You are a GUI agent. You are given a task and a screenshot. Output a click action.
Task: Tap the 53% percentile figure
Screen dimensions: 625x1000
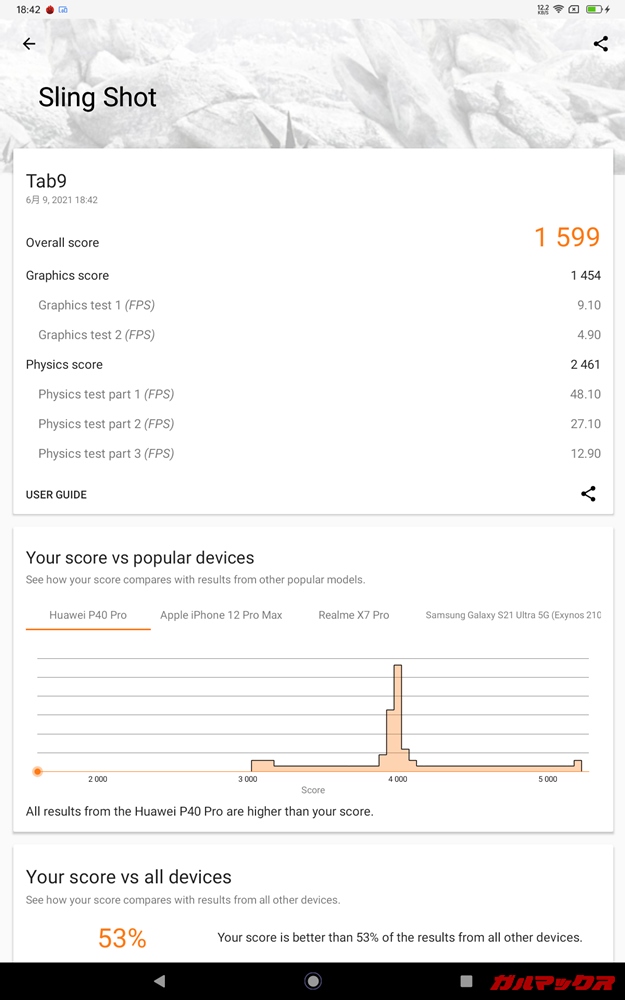(x=122, y=938)
